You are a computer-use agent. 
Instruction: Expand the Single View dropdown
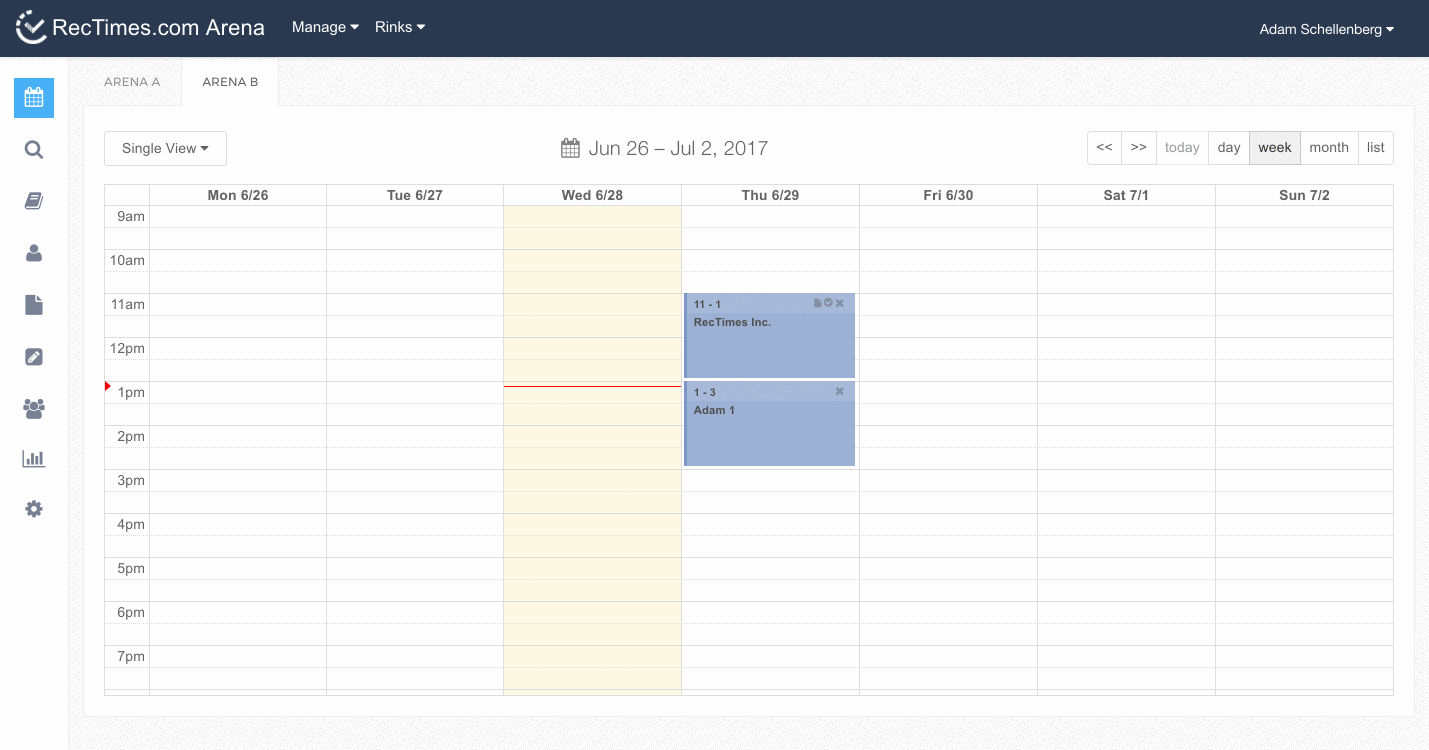(x=165, y=148)
